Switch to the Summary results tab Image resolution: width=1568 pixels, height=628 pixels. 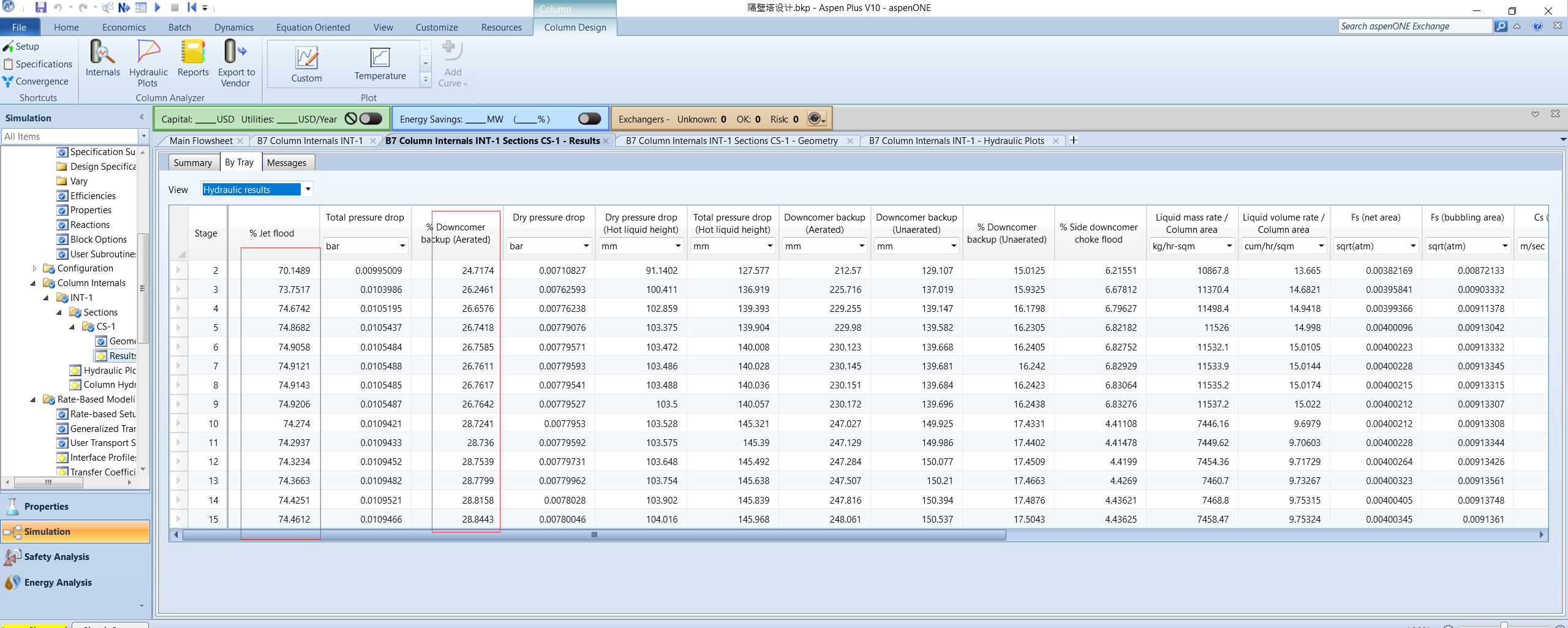point(192,162)
